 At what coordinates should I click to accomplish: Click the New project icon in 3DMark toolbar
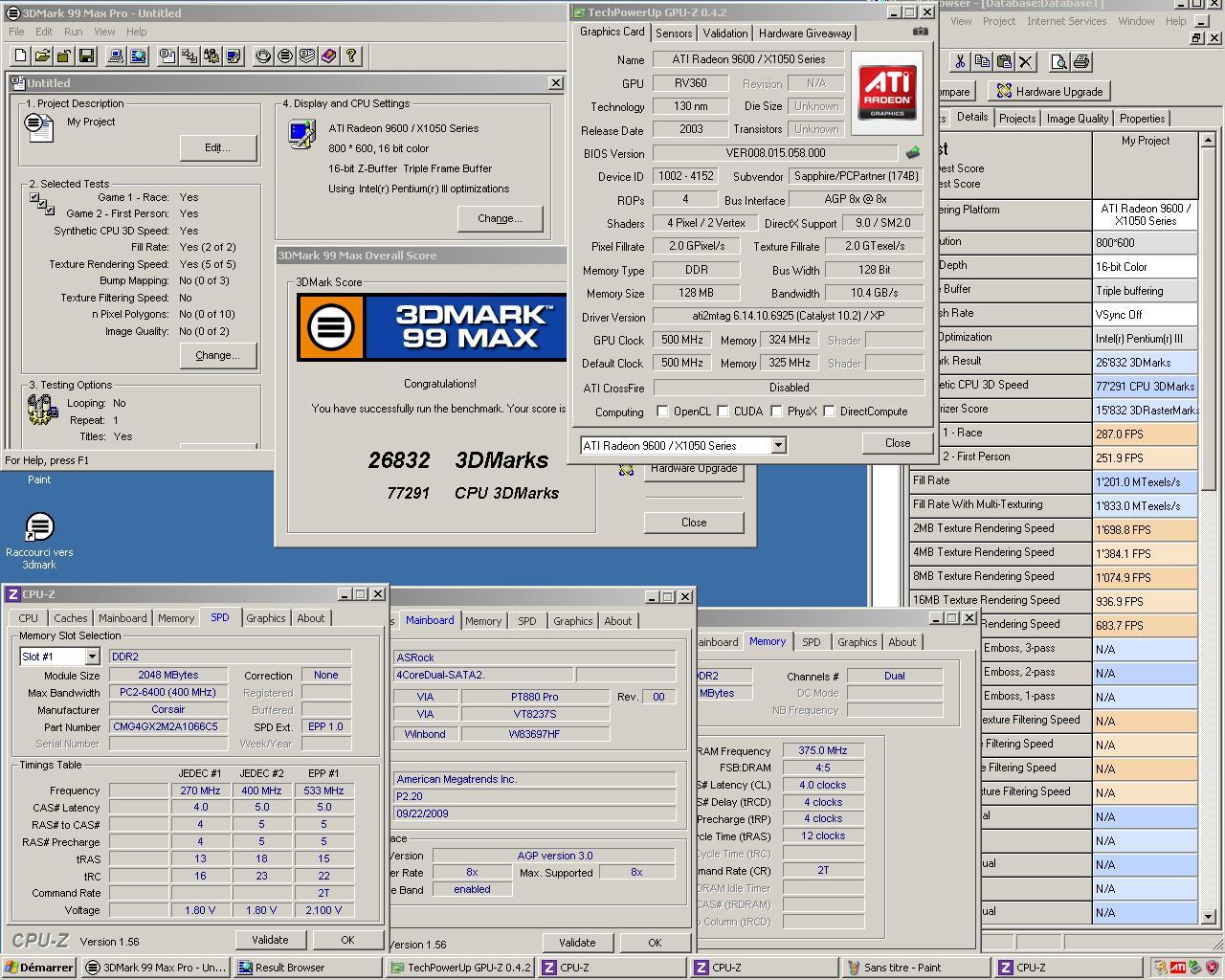click(20, 56)
